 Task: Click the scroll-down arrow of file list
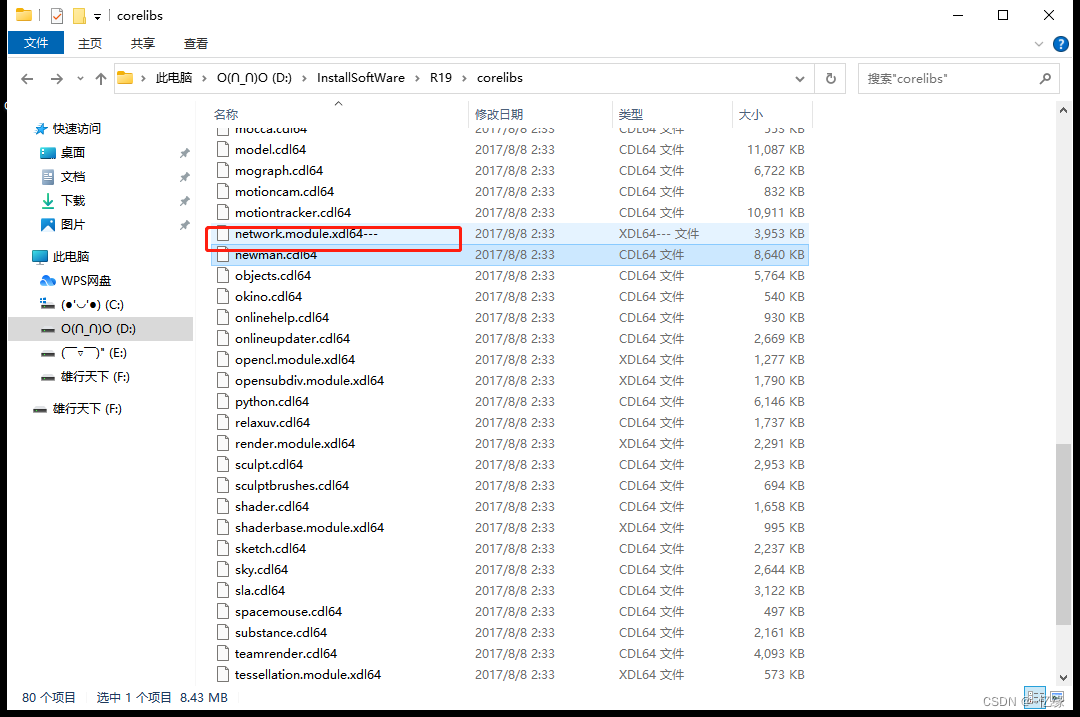[1063, 678]
